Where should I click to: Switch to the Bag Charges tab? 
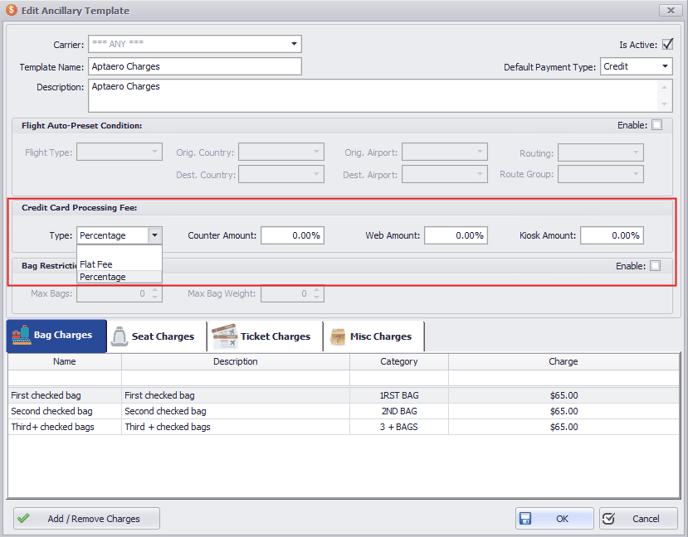click(56, 336)
